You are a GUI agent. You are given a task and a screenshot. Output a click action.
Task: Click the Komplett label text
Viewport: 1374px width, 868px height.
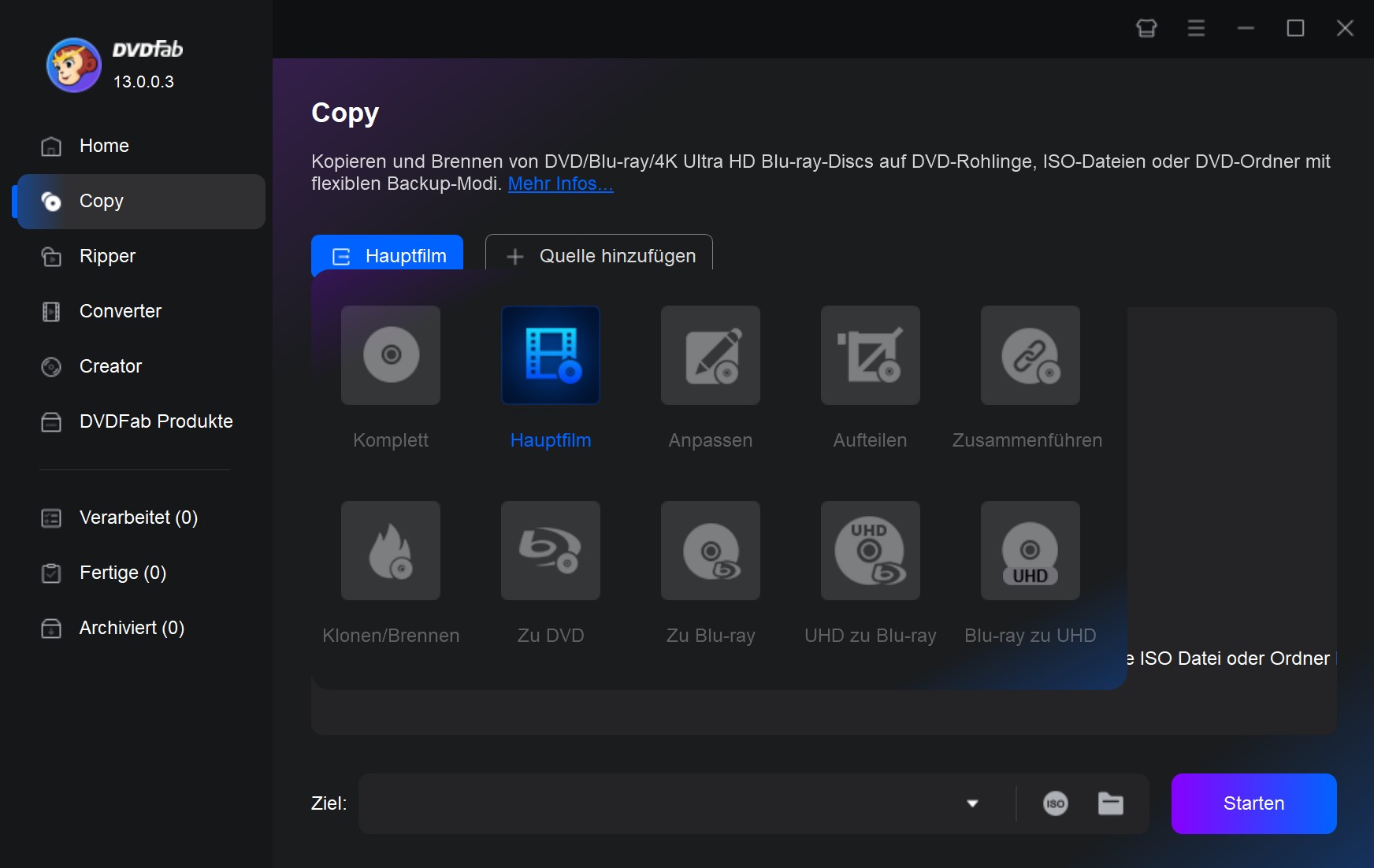(391, 440)
